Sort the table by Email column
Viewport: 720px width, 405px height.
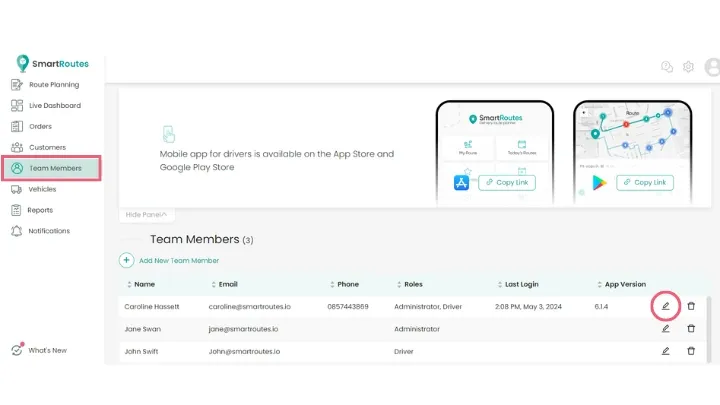(224, 284)
